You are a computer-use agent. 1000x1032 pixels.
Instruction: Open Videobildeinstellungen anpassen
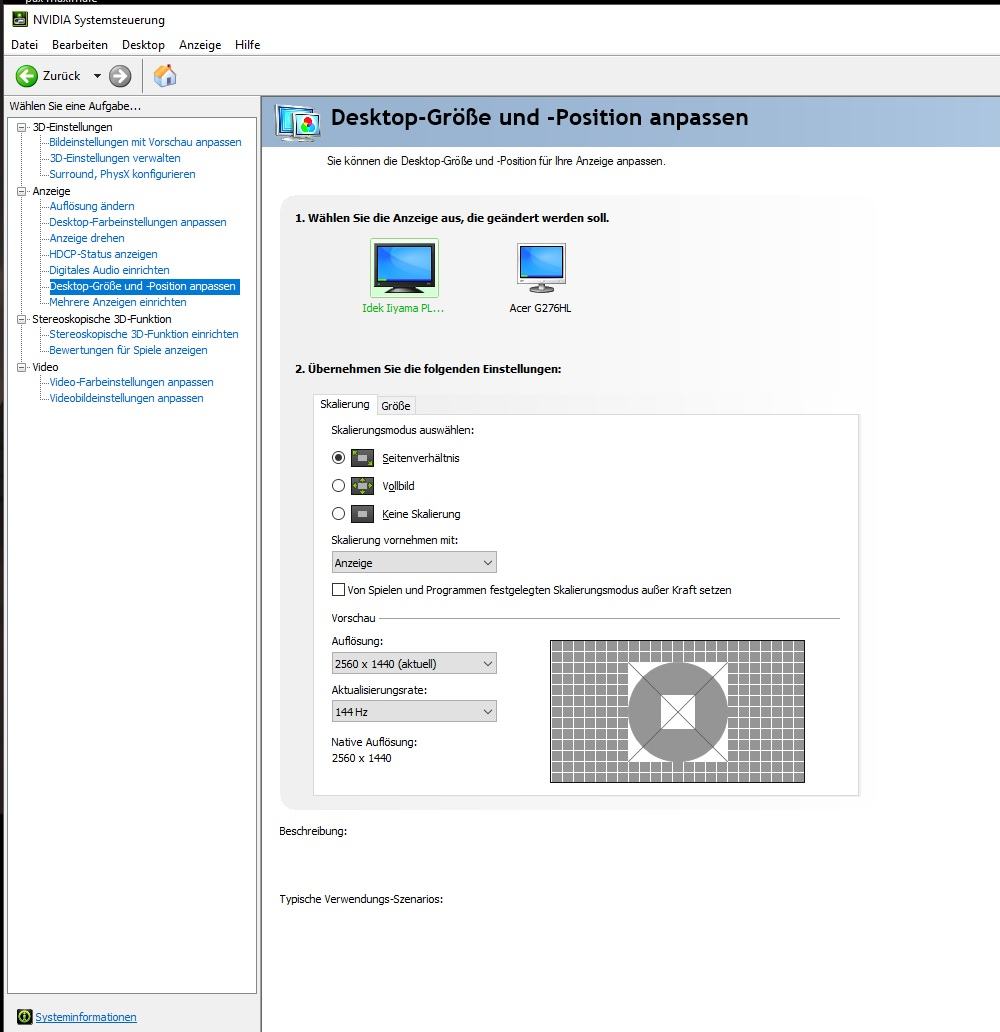pyautogui.click(x=126, y=398)
